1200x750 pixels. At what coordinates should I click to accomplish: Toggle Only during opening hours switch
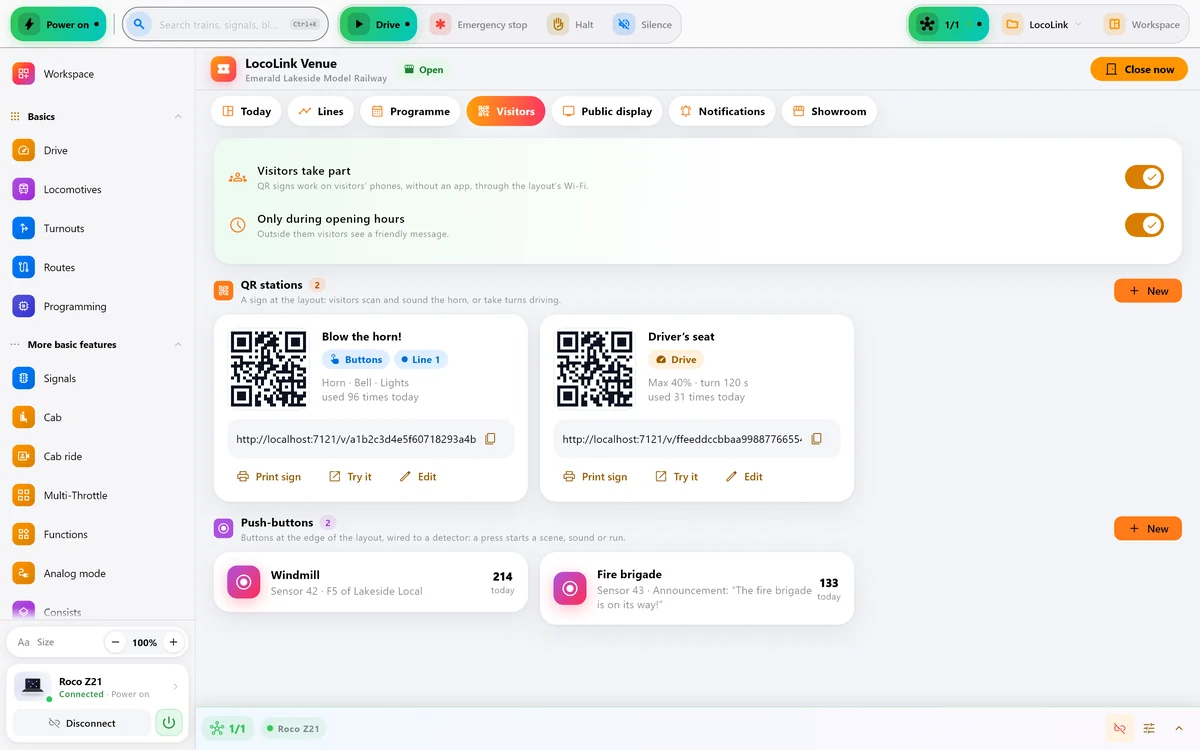[x=1144, y=225]
